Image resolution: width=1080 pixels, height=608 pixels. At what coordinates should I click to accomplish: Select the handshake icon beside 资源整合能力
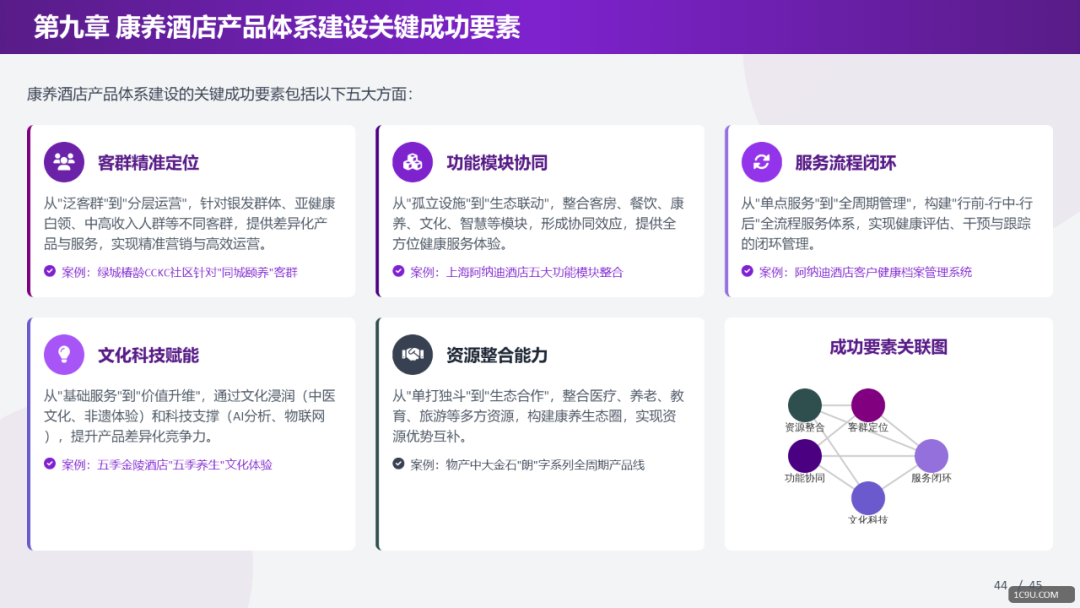tap(413, 355)
